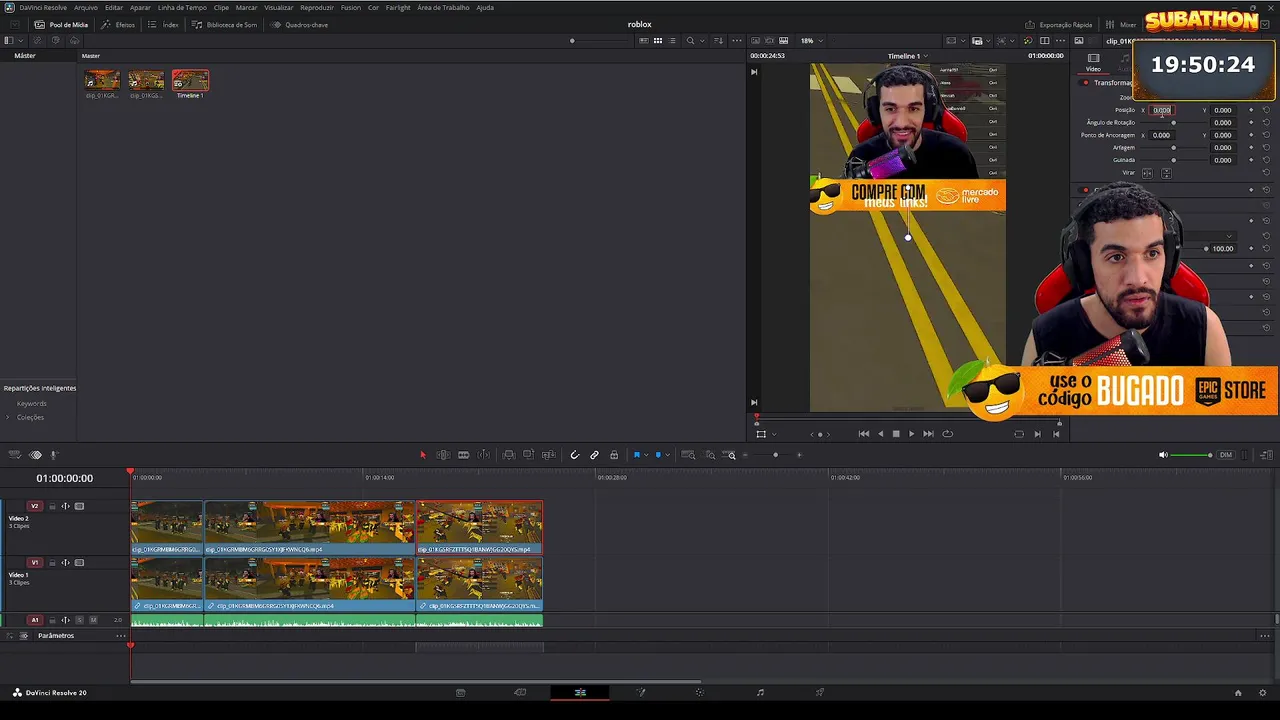The width and height of the screenshot is (1280, 720).
Task: Adjust the Ângulo de Rotação slider
Action: [x=1173, y=123]
